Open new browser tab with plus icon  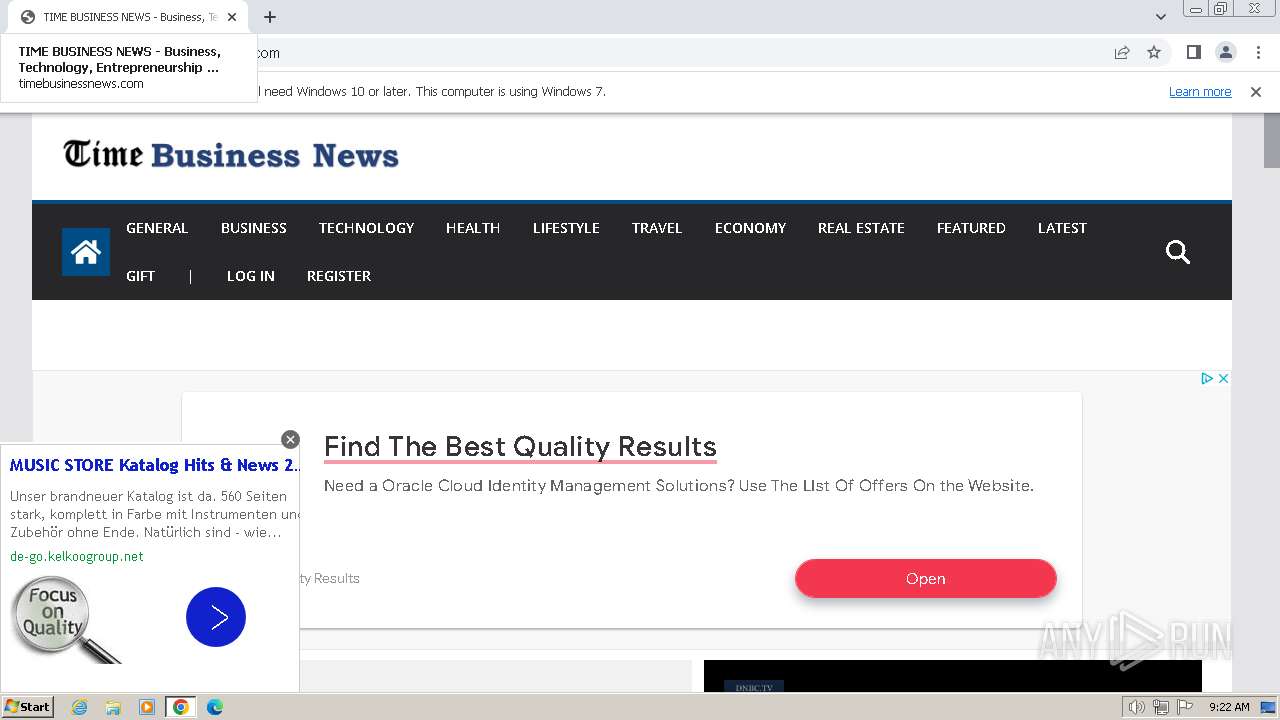pyautogui.click(x=270, y=17)
